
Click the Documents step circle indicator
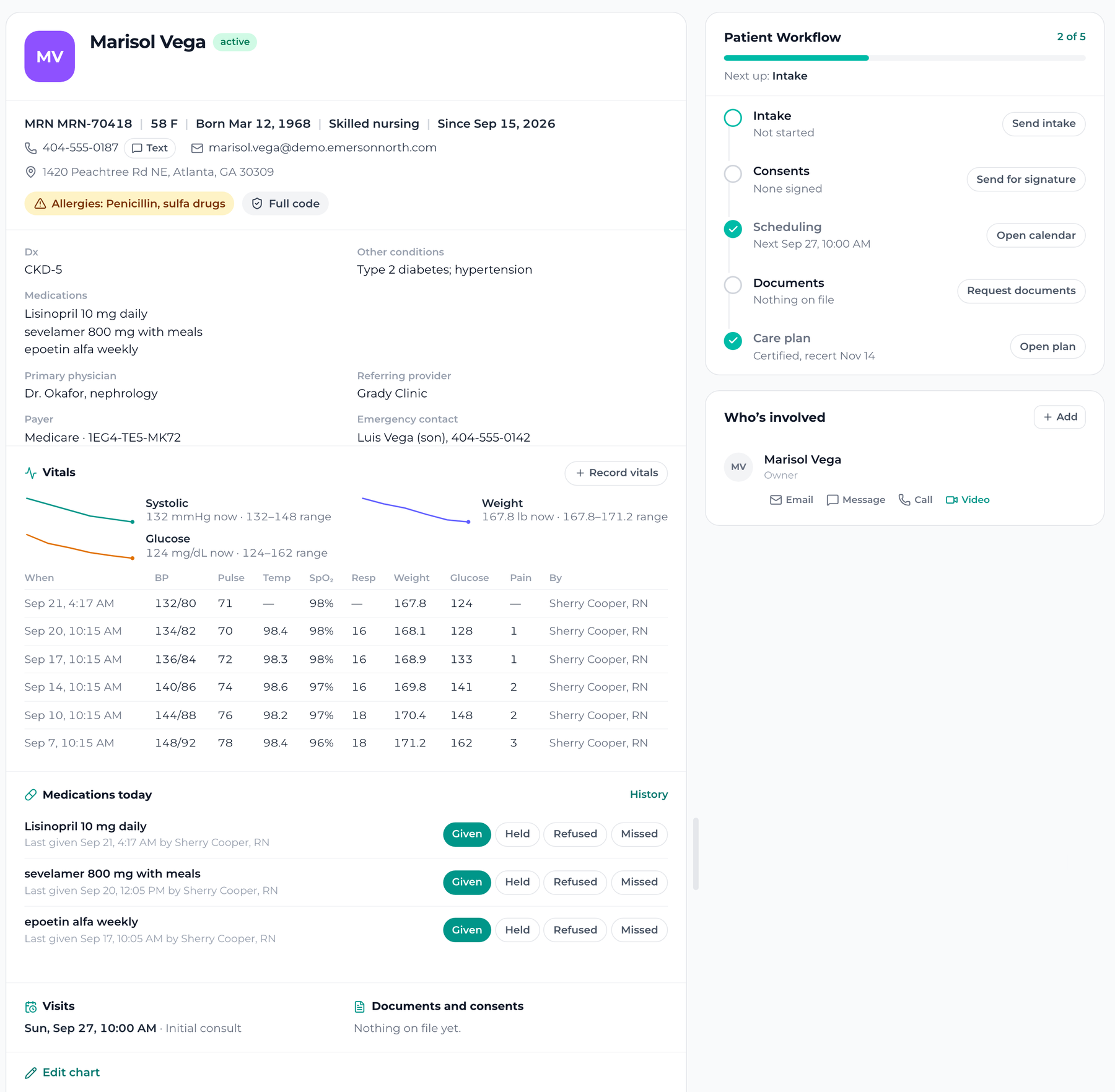tap(733, 285)
